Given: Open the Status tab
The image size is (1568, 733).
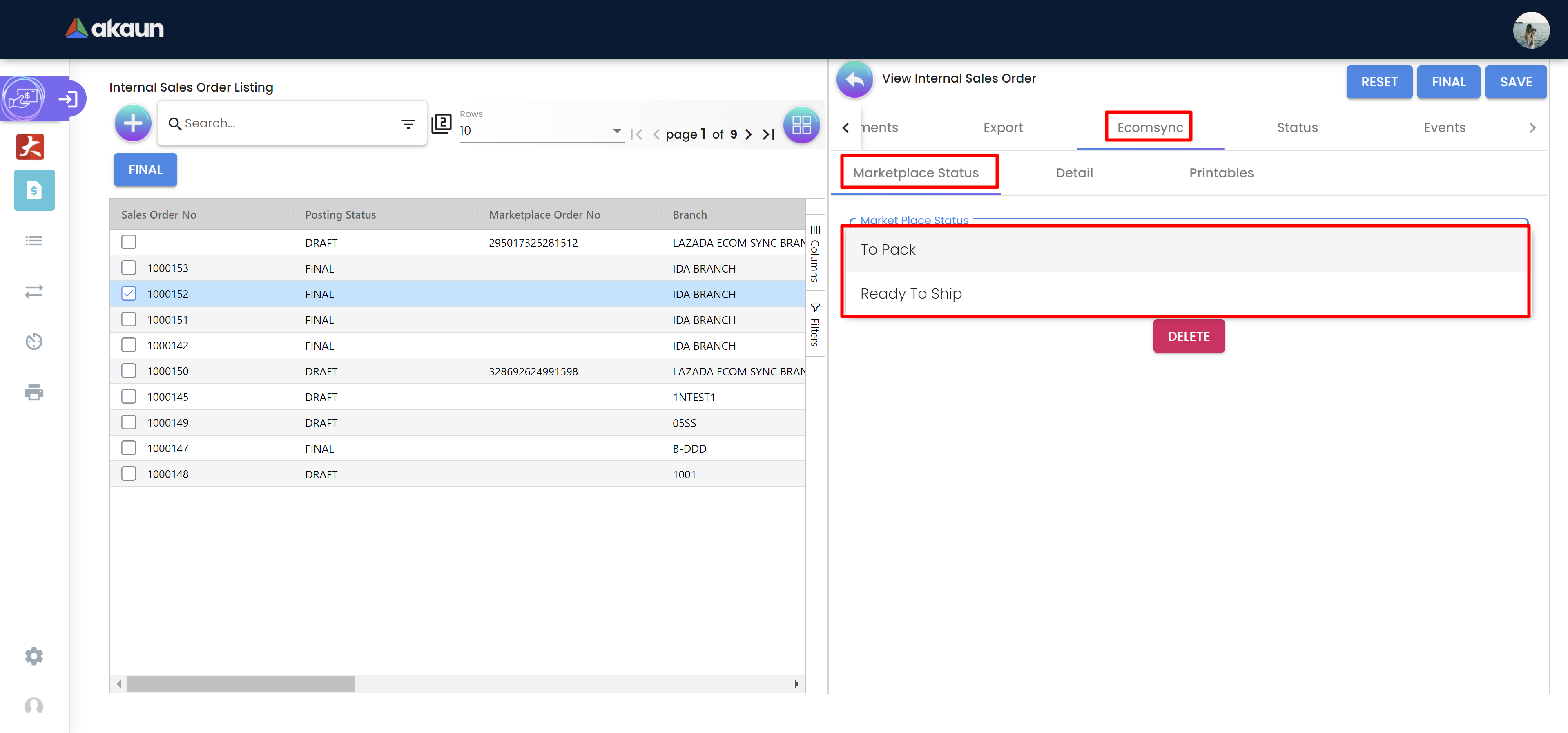Looking at the screenshot, I should tap(1296, 128).
